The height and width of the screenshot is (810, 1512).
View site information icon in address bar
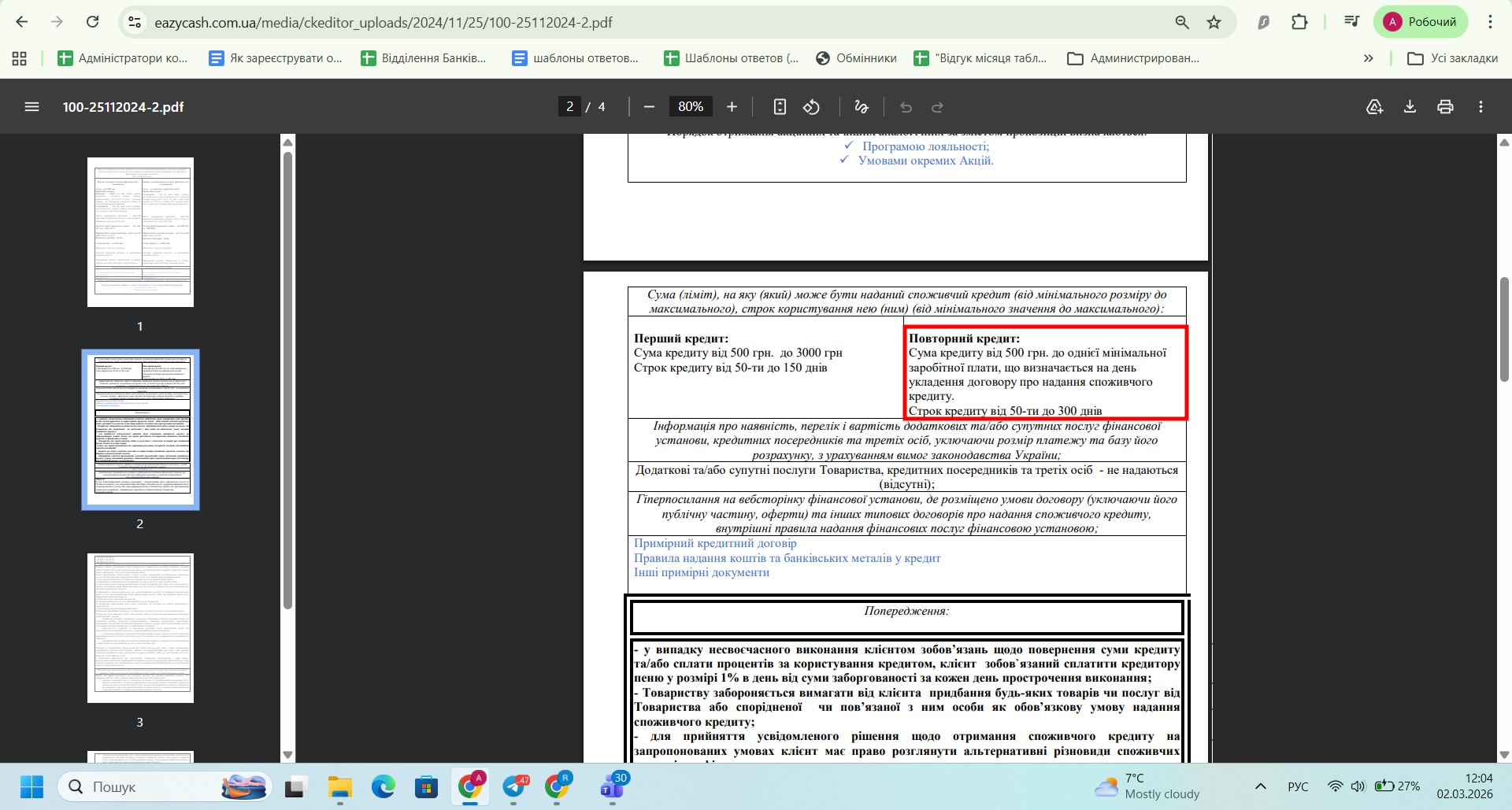point(135,22)
